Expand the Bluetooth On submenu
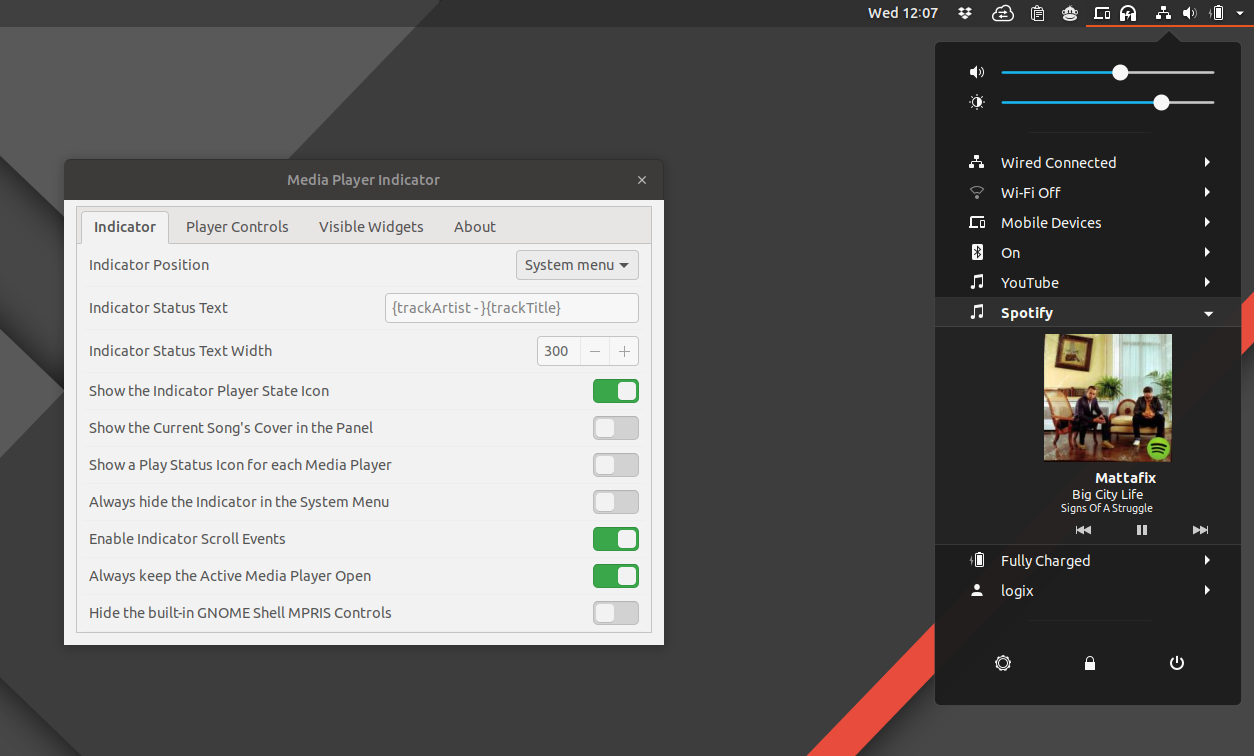Image resolution: width=1254 pixels, height=756 pixels. (1088, 252)
